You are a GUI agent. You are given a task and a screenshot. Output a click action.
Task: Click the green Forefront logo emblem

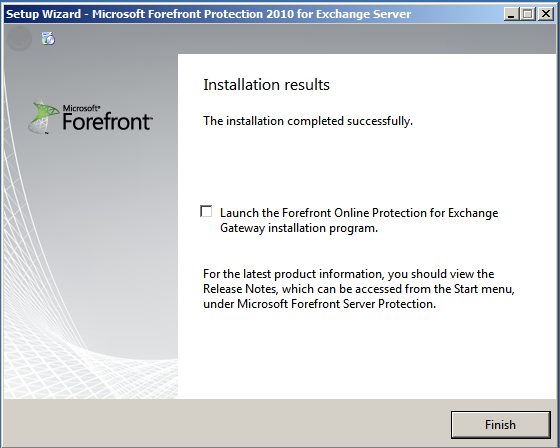click(x=44, y=117)
